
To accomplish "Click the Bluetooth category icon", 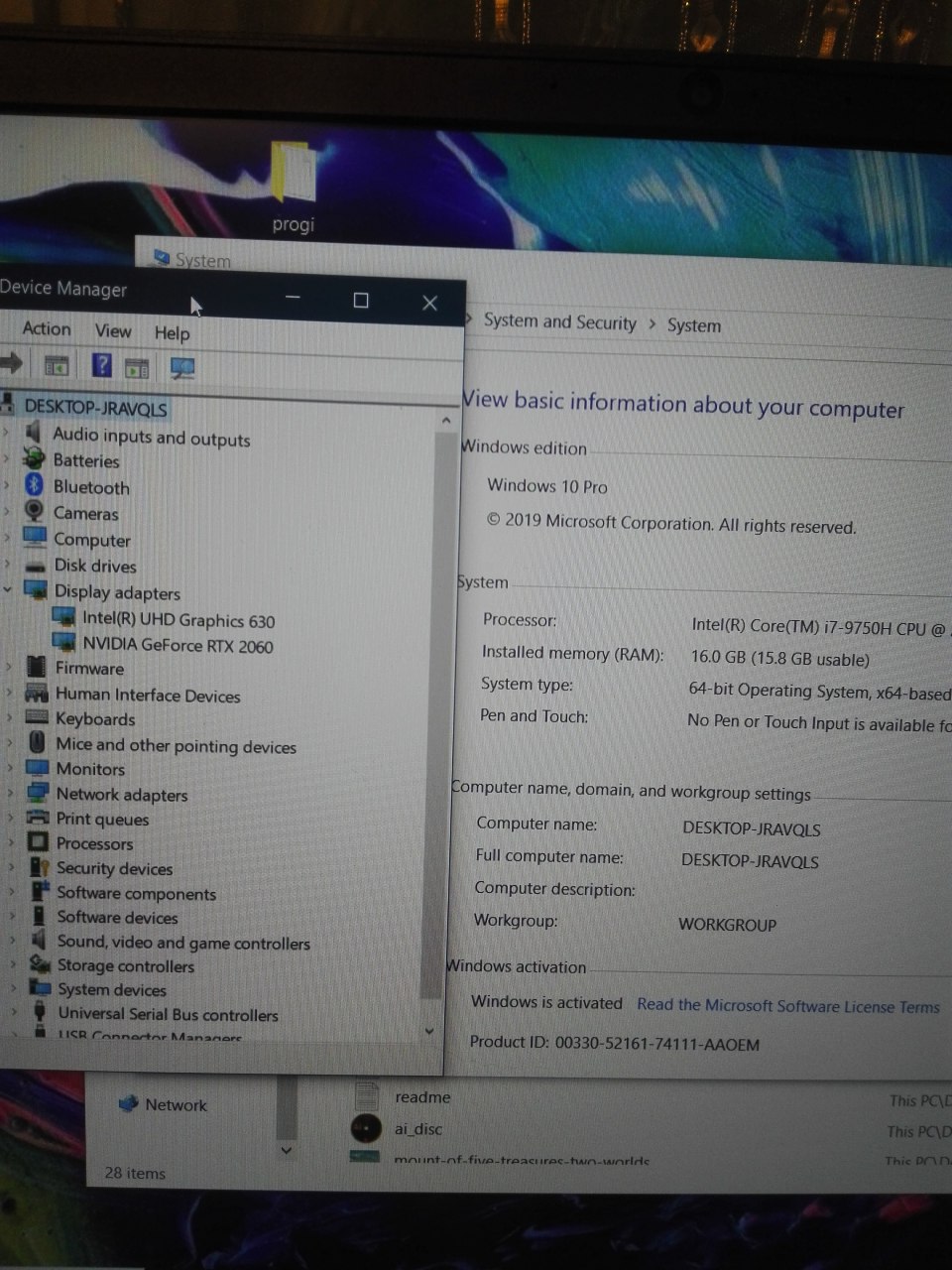I will click(x=34, y=484).
